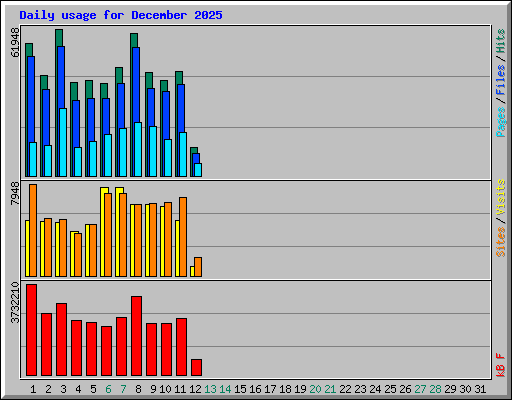
Task: Click the 7948 axis value
Action: pyautogui.click(x=15, y=194)
